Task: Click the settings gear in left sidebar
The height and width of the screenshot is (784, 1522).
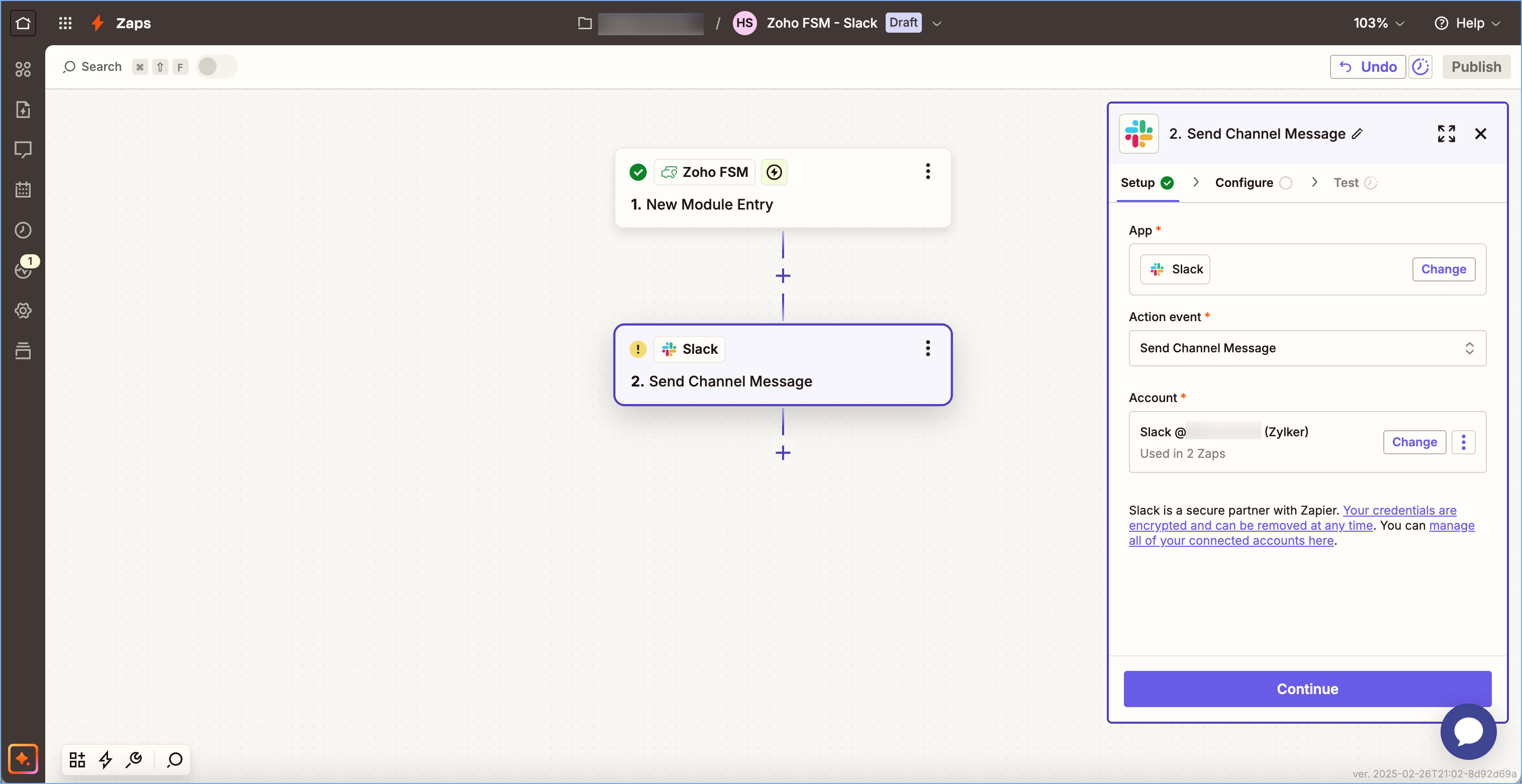Action: (x=23, y=310)
